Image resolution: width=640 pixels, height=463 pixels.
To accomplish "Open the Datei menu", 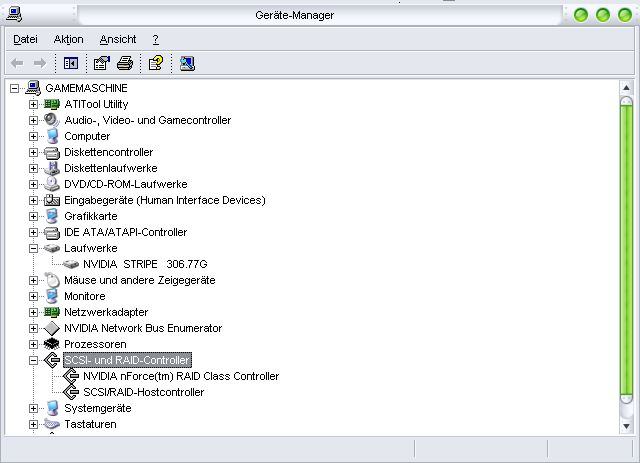I will [x=25, y=40].
